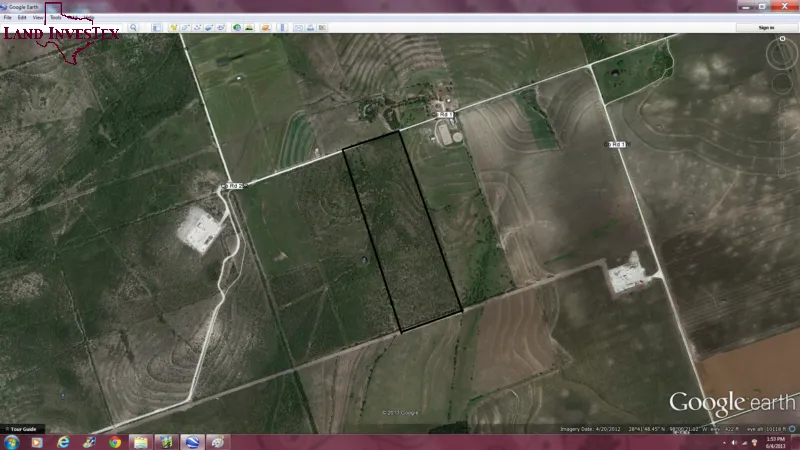
Task: Open the File menu
Action: (x=7, y=18)
